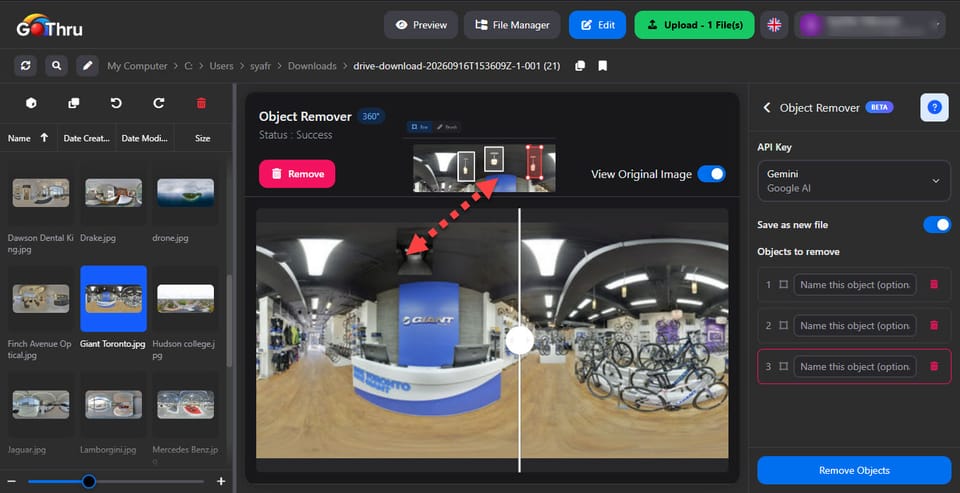
Task: Delete object 2 with trash icon
Action: [934, 325]
